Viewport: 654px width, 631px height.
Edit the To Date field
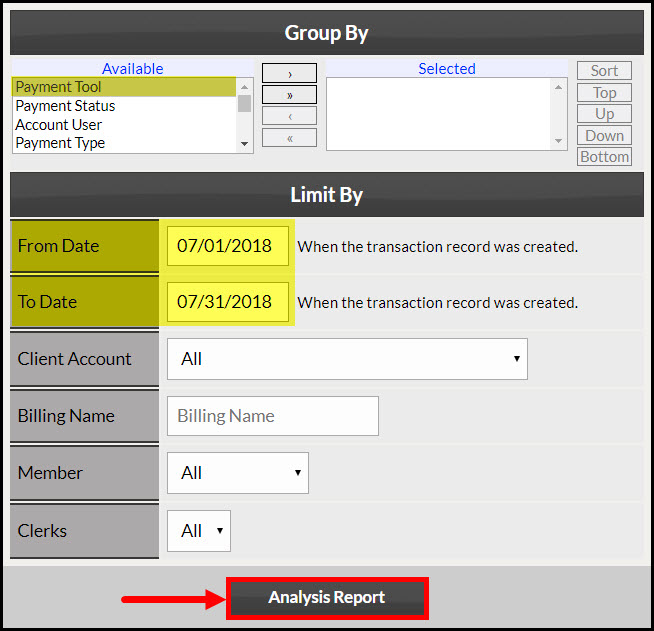[228, 302]
